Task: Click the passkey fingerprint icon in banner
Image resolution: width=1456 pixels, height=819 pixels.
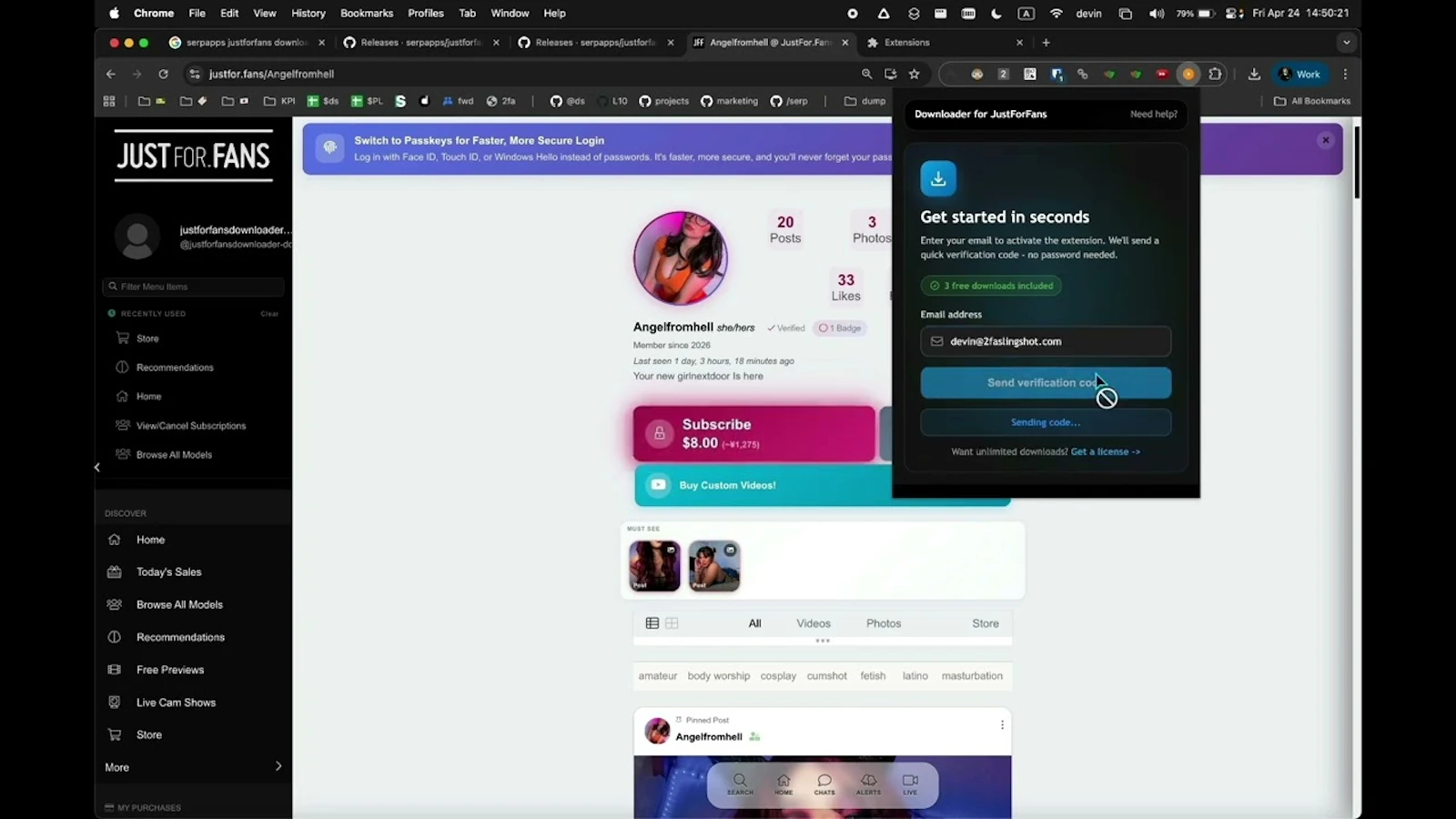Action: [330, 147]
